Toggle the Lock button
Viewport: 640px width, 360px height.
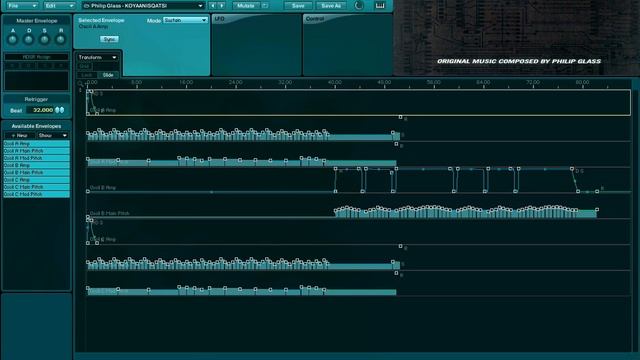point(87,75)
